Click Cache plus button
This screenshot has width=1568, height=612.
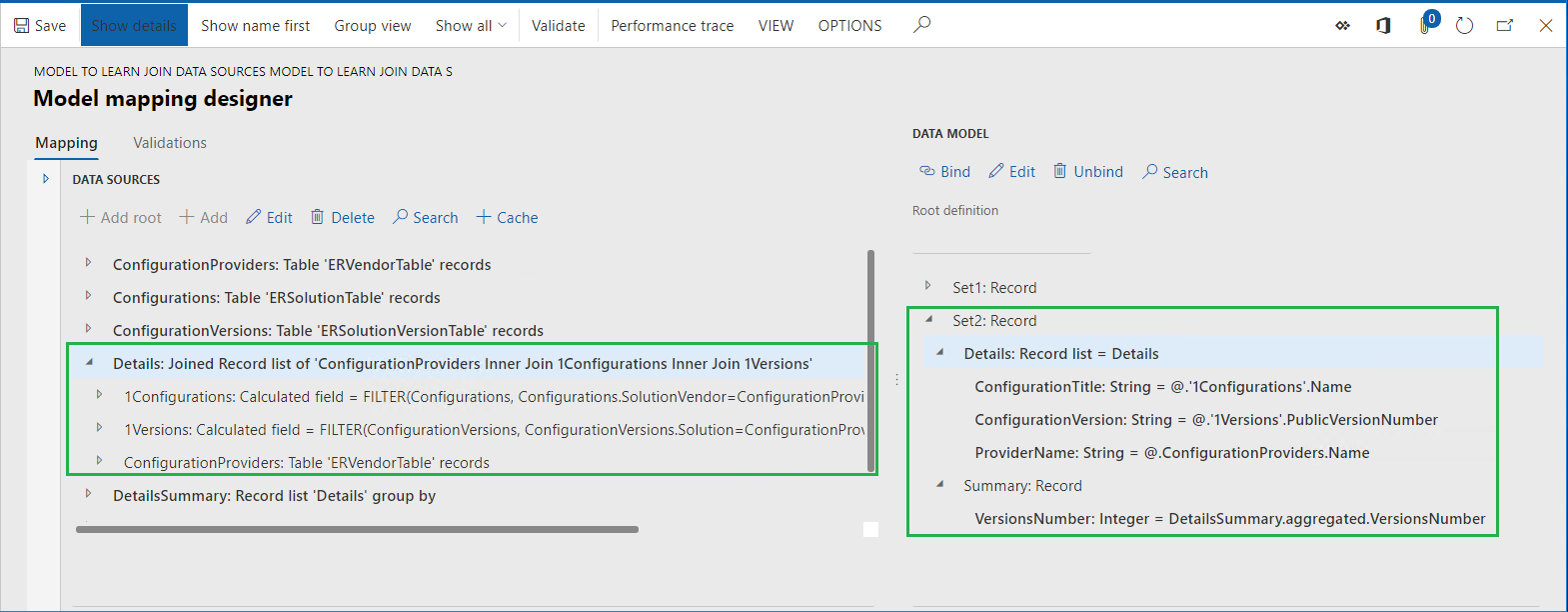[507, 217]
